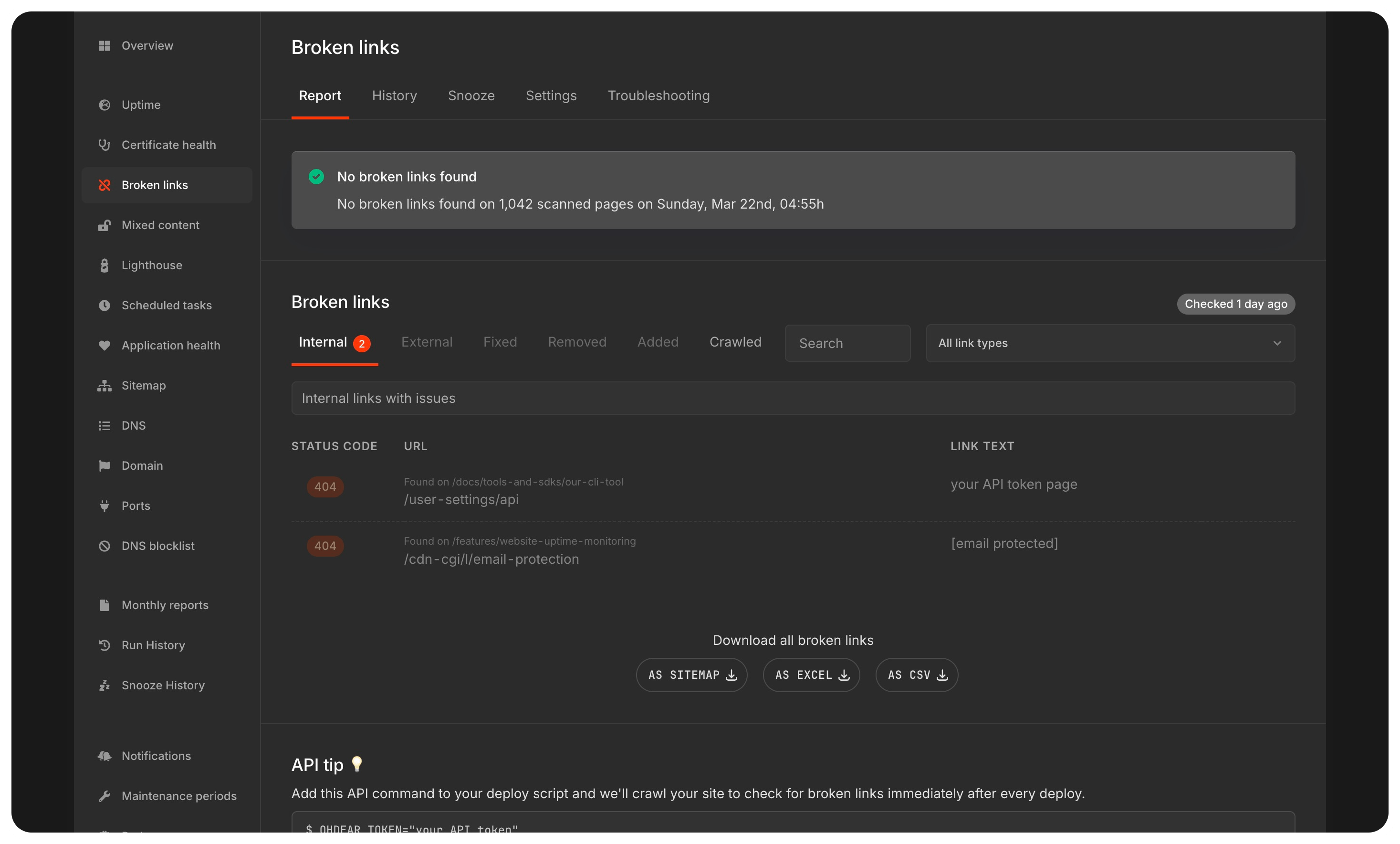Select the Uptime monitor icon
Image resolution: width=1400 pixels, height=844 pixels.
104,105
